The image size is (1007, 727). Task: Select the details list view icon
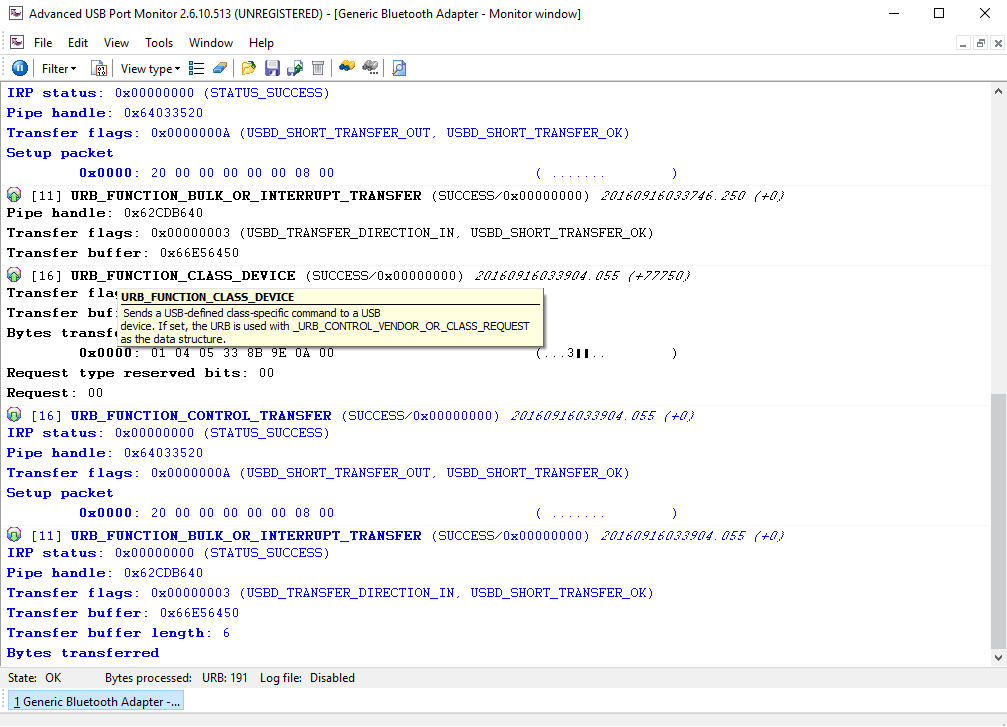[195, 68]
